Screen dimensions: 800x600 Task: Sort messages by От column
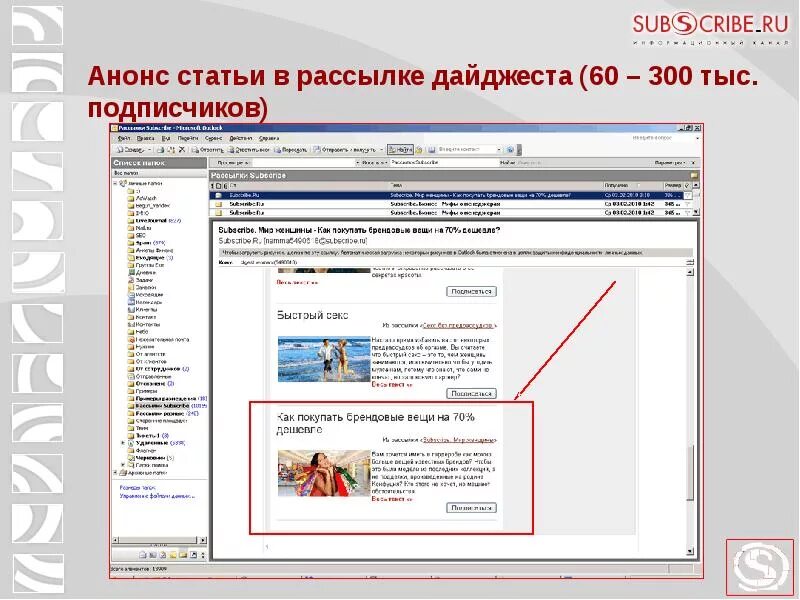click(x=309, y=186)
